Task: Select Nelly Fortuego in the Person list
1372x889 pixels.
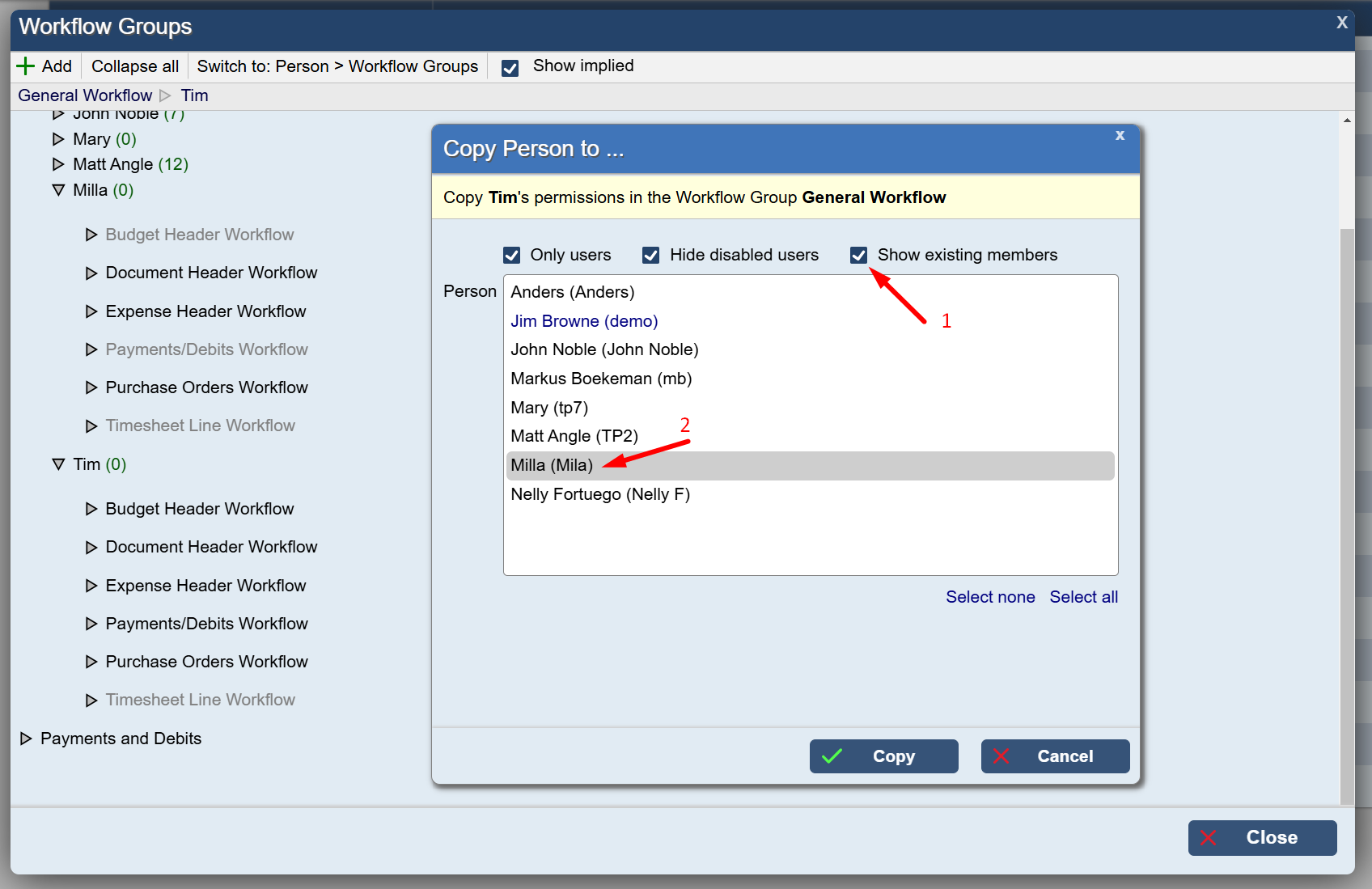Action: [x=600, y=494]
